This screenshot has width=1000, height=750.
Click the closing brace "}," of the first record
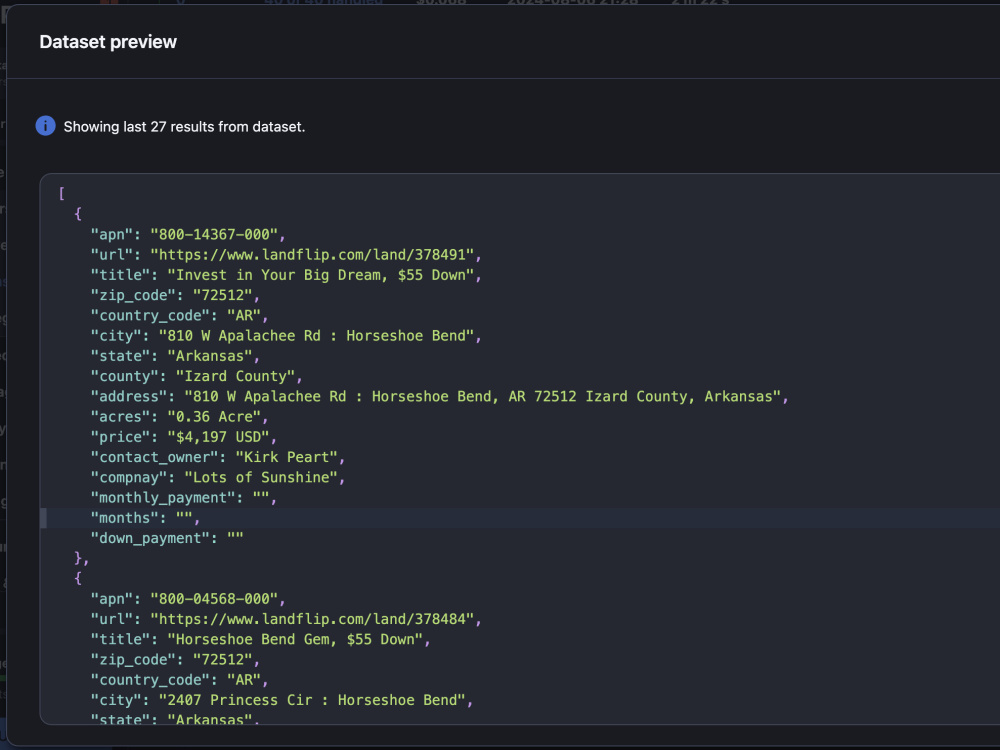pyautogui.click(x=82, y=559)
